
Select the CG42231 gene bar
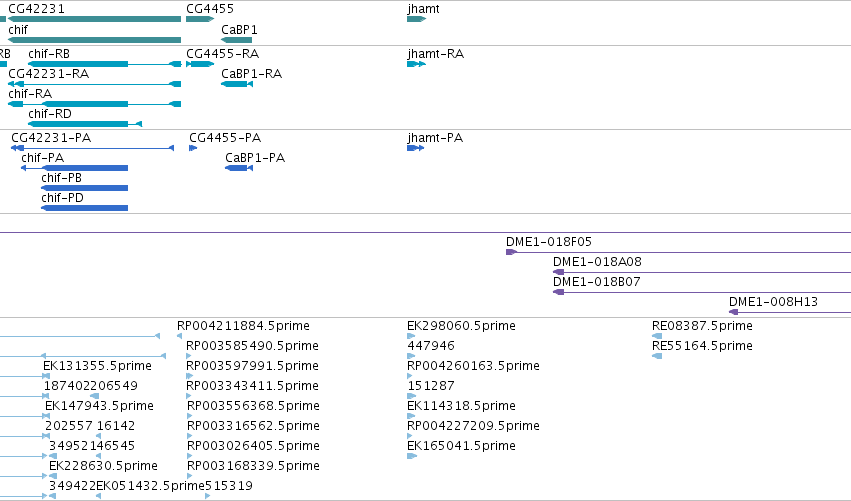click(x=94, y=19)
